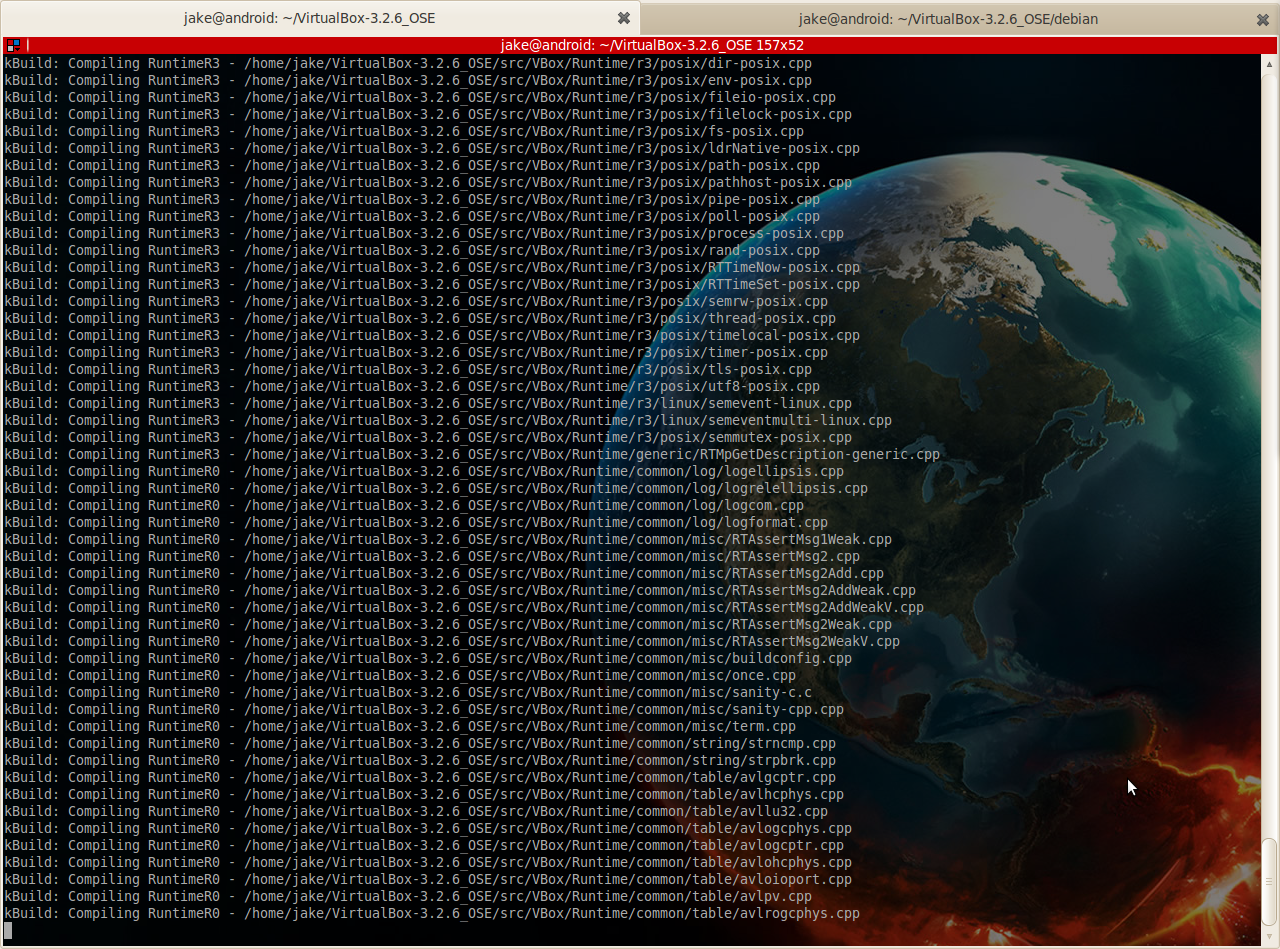Click the line compiling RTAssertMsg2.cpp
Viewport: 1280px width, 949px height.
(x=432, y=556)
